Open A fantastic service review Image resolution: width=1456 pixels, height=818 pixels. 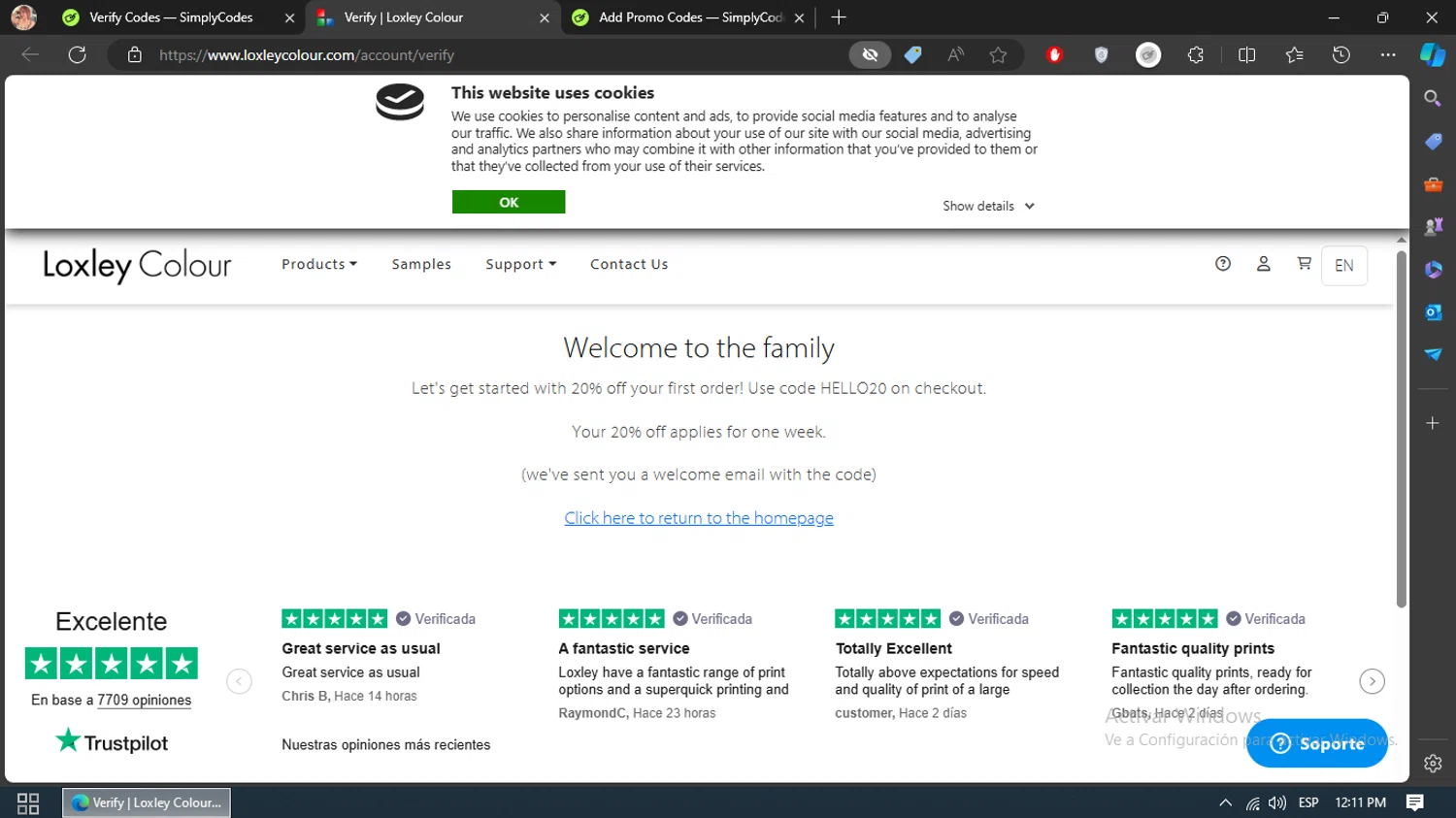624,648
